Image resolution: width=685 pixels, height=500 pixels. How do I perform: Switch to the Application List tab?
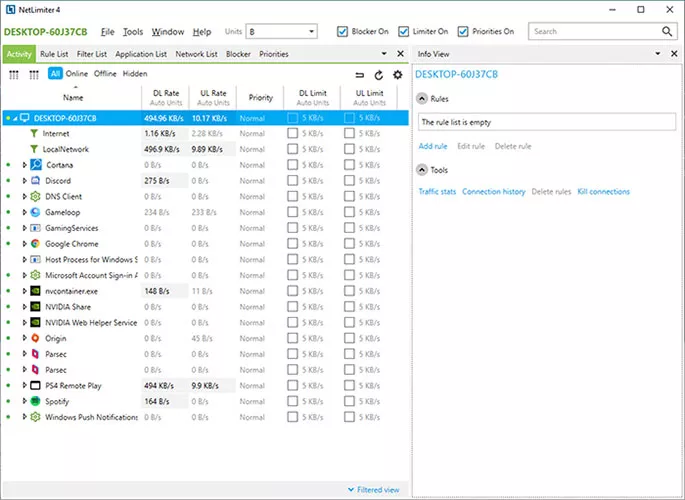point(141,54)
